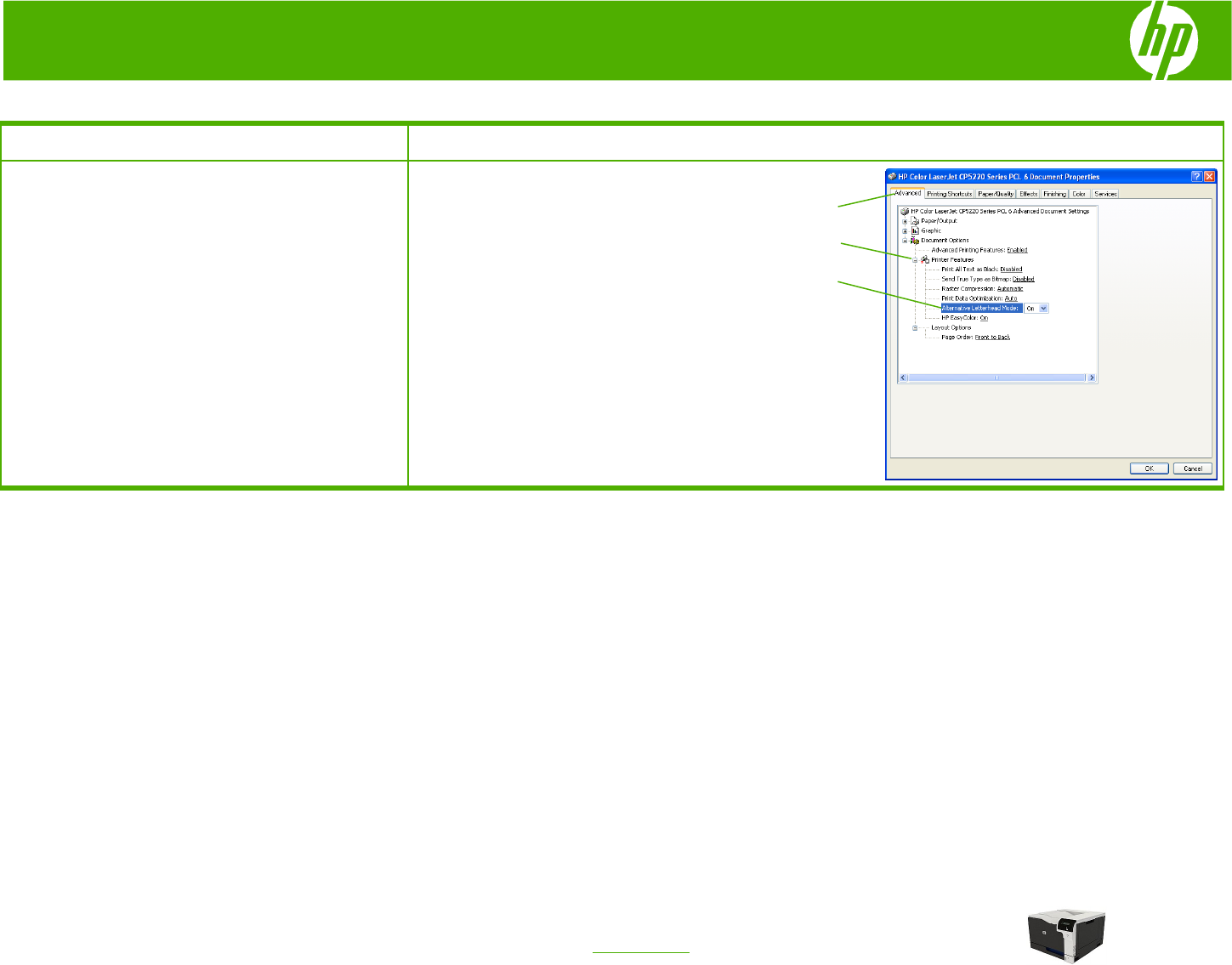This screenshot has height=965, width=1232.
Task: Click the HP logo in the green header
Action: click(x=1163, y=42)
